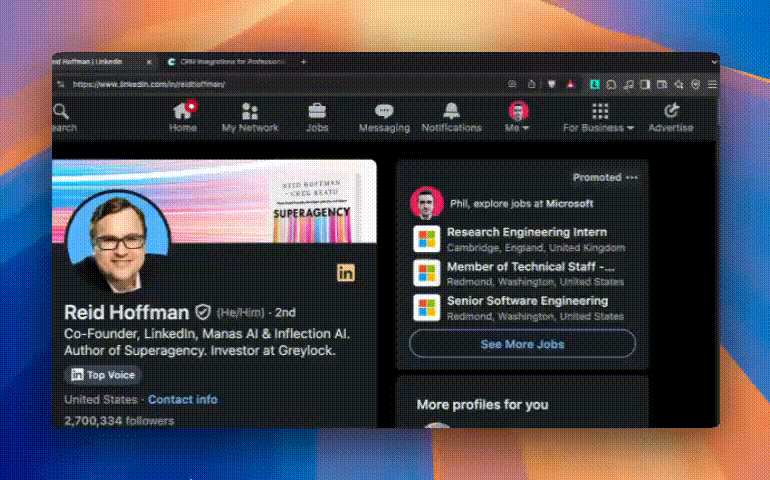Click the Senior Software Engineering job listing
This screenshot has width=770, height=480.
(x=526, y=301)
